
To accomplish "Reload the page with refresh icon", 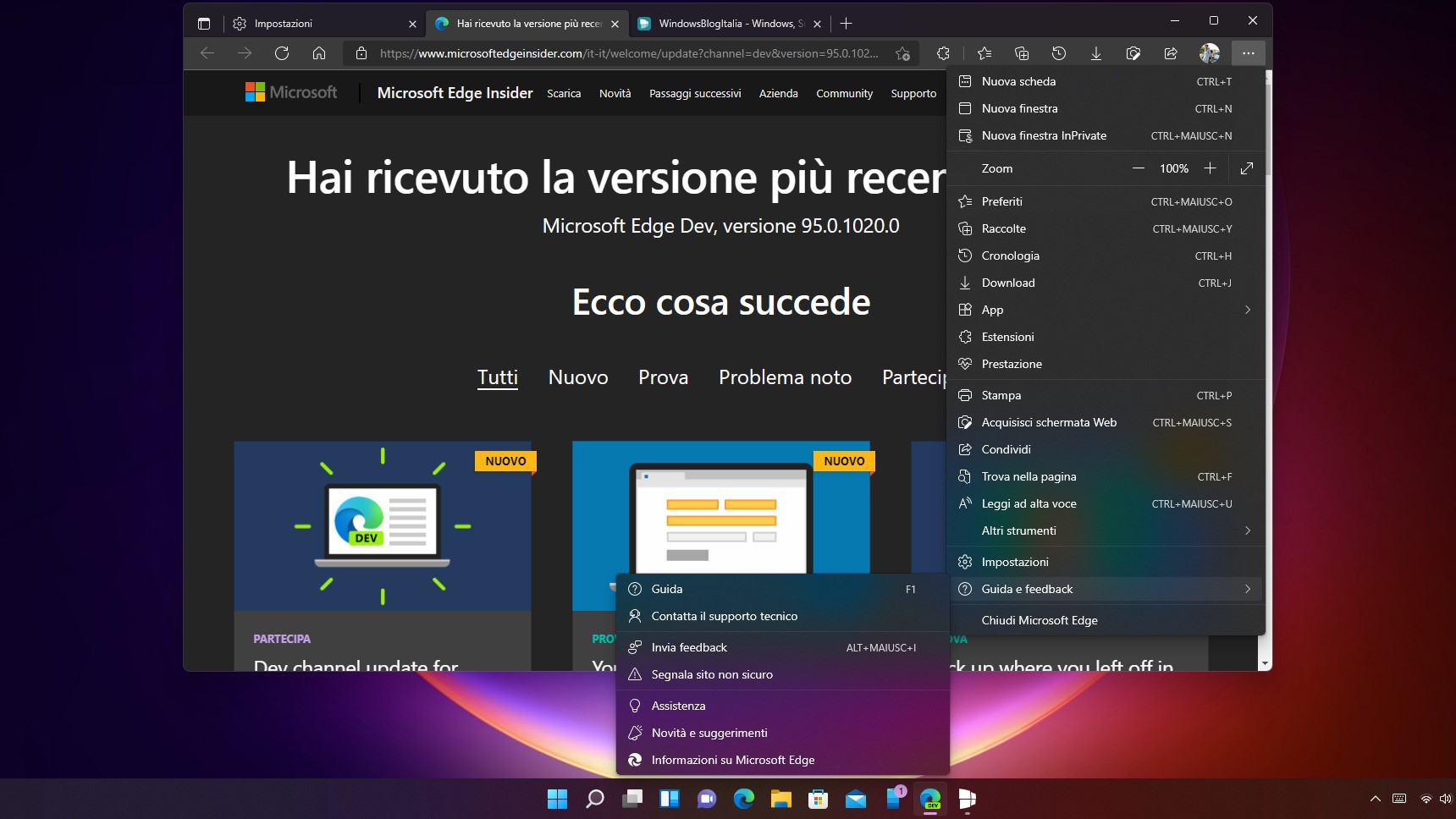I will point(282,53).
